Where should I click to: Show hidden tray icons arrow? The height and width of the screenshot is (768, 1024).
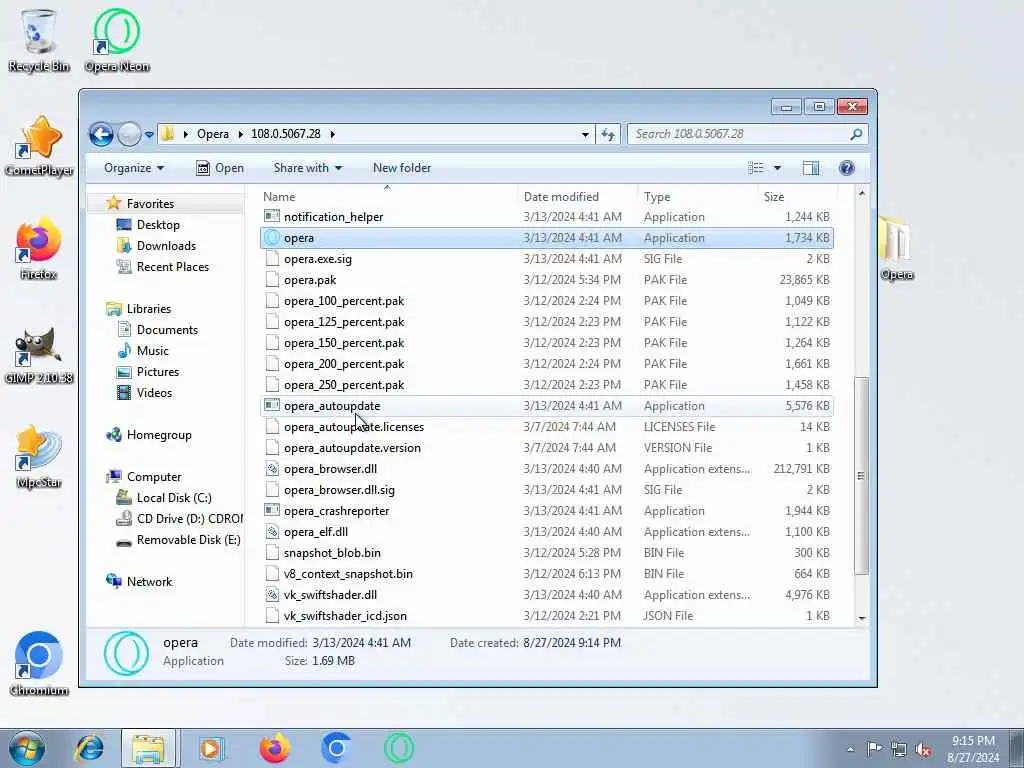(x=850, y=750)
